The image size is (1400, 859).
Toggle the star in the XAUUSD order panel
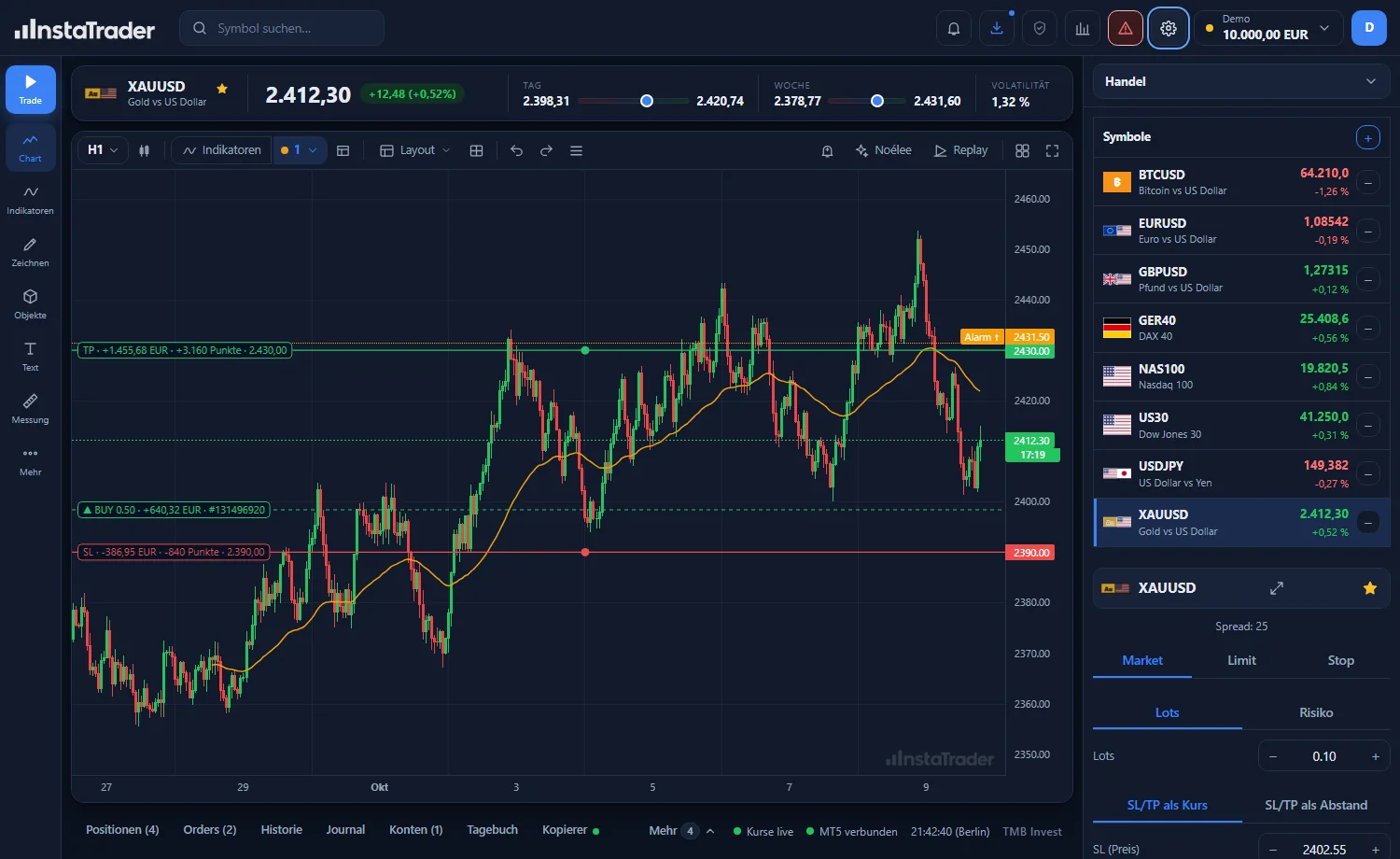pos(1370,588)
